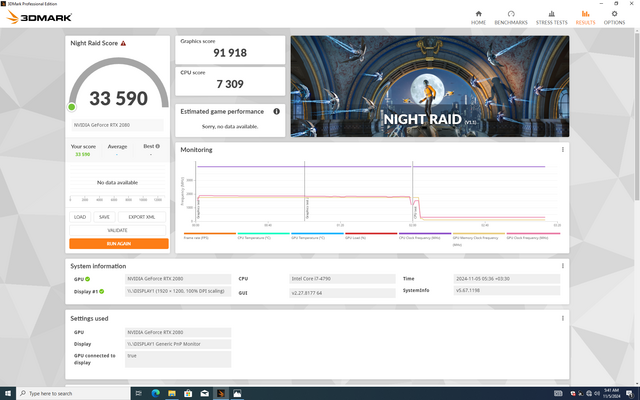Open the Options gear icon
This screenshot has width=640, height=400.
point(614,15)
